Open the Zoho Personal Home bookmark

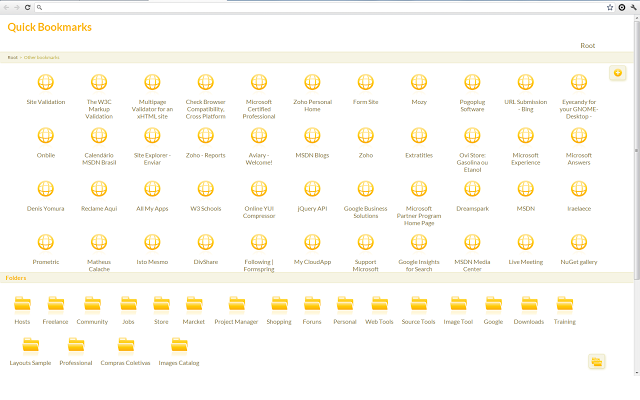[x=312, y=93]
